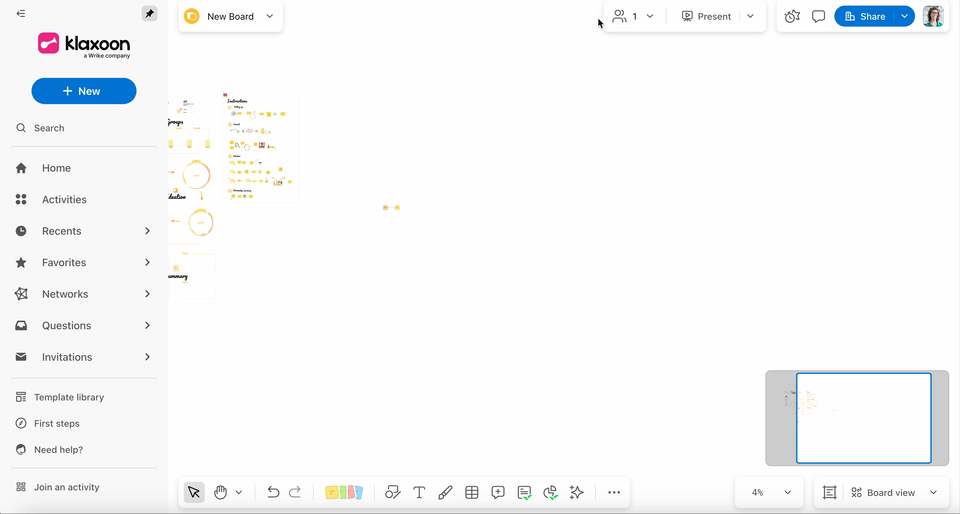Open the question form icon with checkmark
The width and height of the screenshot is (960, 514).
pyautogui.click(x=524, y=493)
